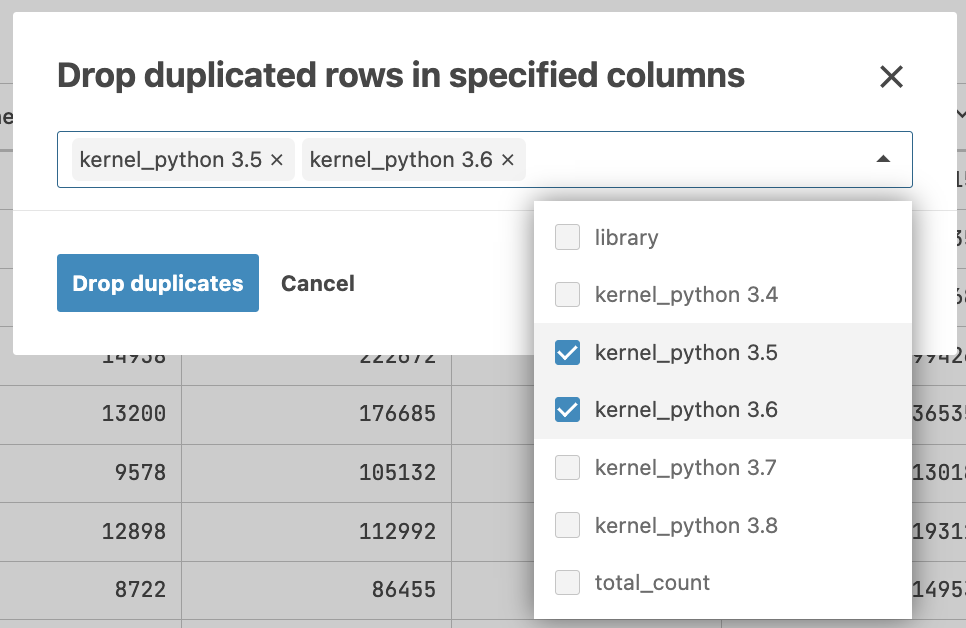Check the total_count column checkbox
966x628 pixels.
tap(567, 583)
